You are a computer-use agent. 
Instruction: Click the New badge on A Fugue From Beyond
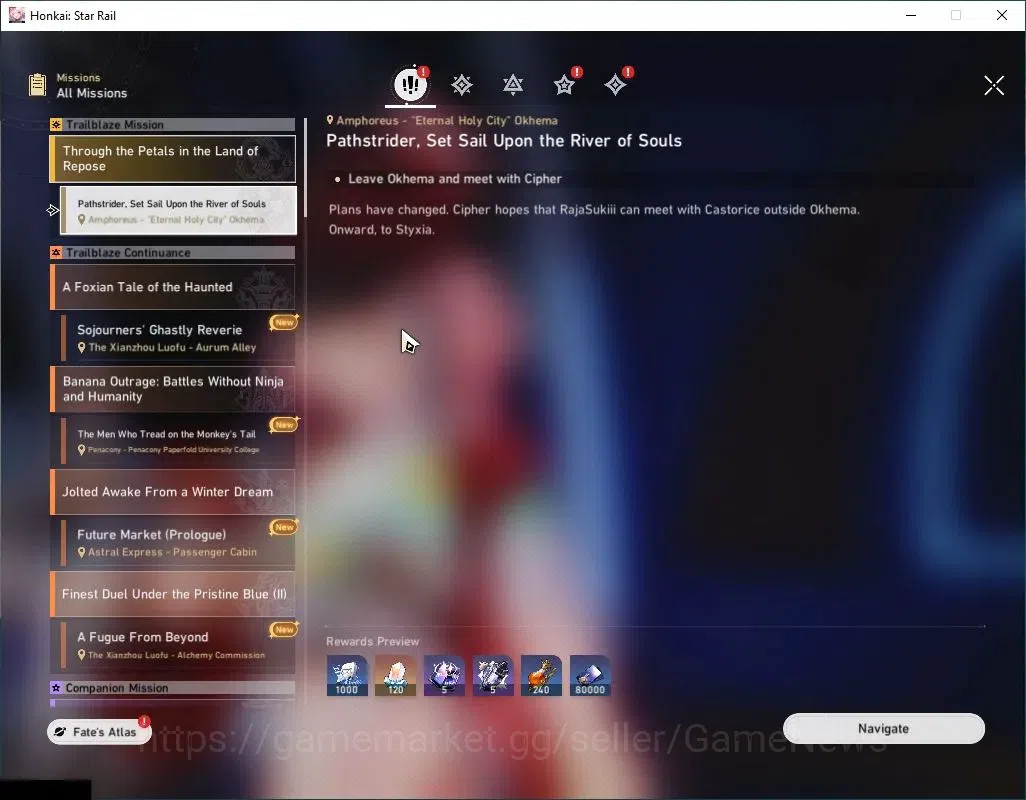(284, 629)
